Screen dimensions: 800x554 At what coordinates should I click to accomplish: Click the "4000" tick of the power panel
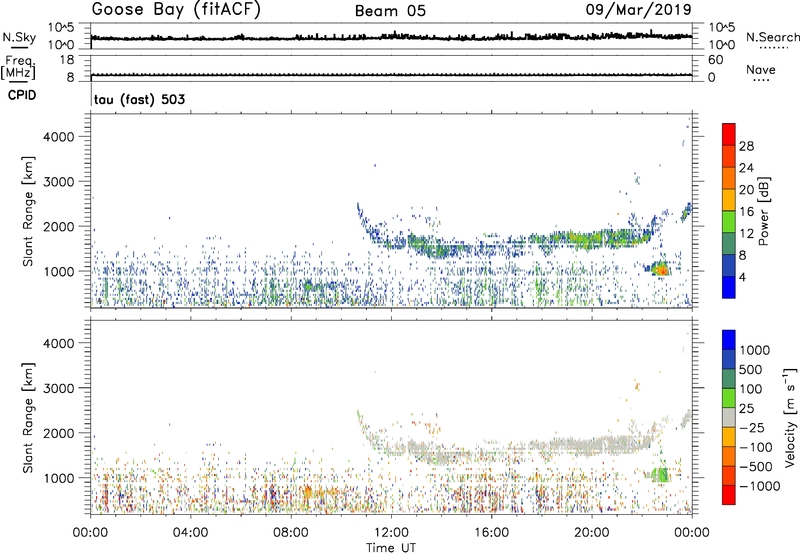click(x=59, y=137)
